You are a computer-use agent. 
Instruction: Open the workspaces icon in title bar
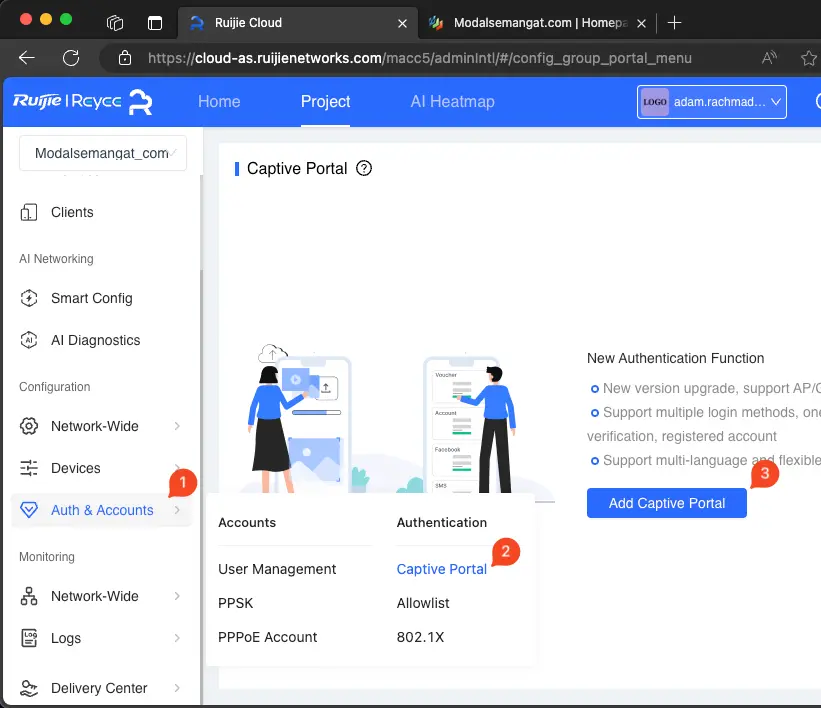click(x=115, y=23)
